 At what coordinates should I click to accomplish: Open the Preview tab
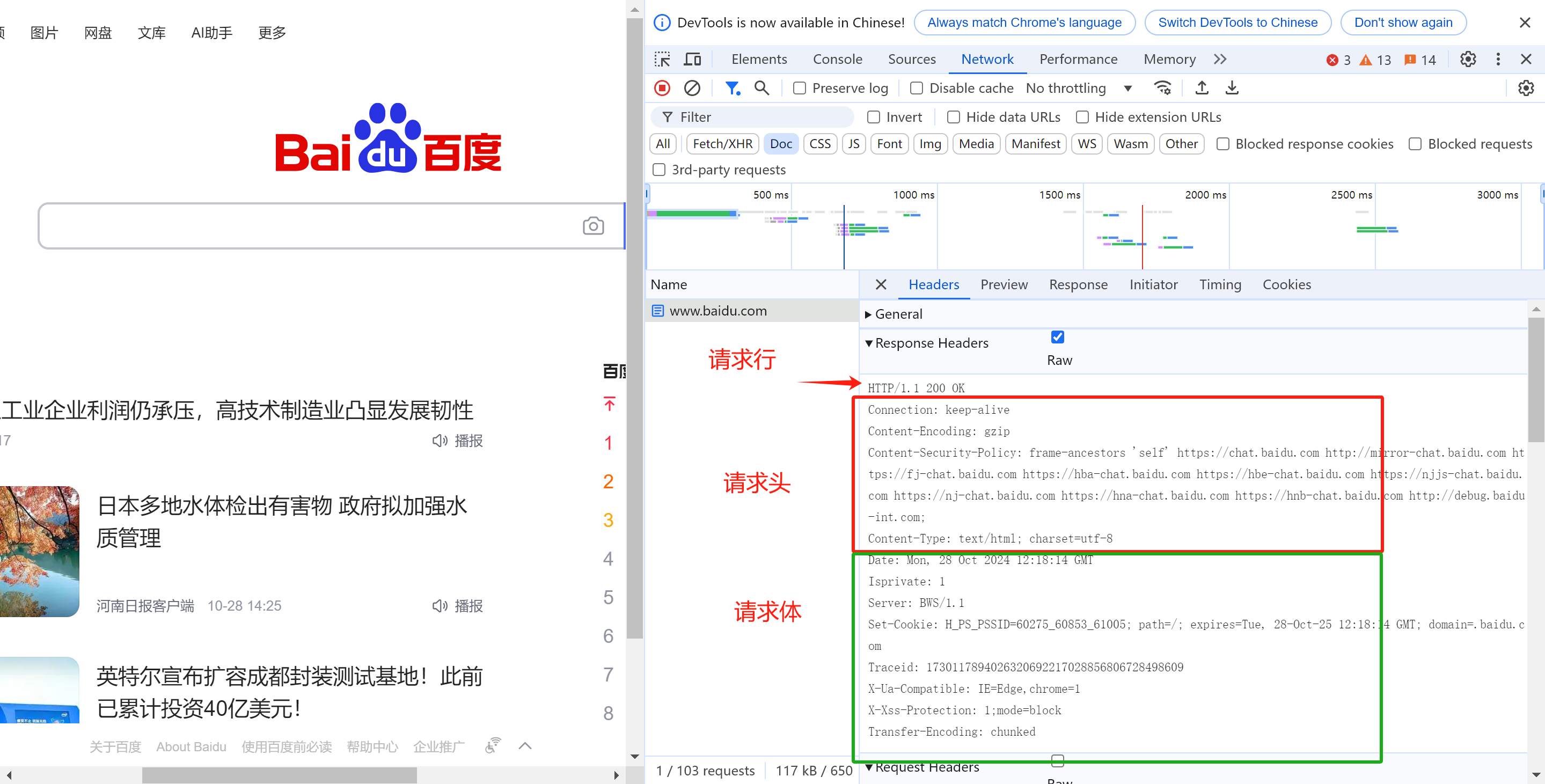(x=1004, y=284)
